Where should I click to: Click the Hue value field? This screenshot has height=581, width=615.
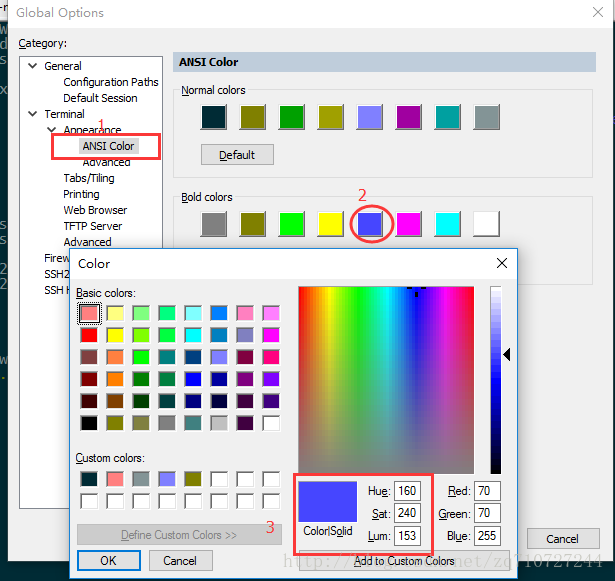pos(407,491)
